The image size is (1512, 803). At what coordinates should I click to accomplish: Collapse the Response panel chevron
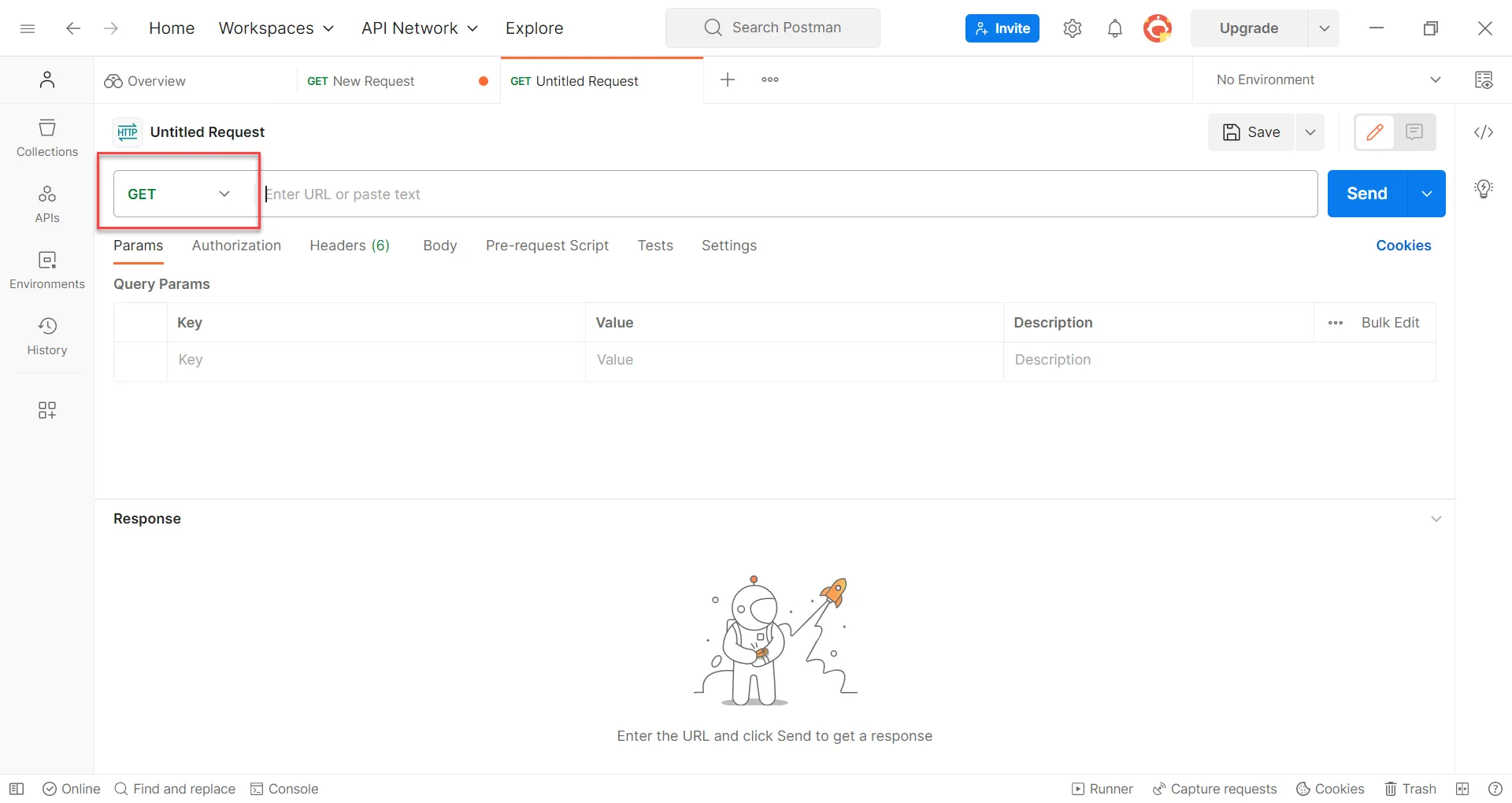1436,519
